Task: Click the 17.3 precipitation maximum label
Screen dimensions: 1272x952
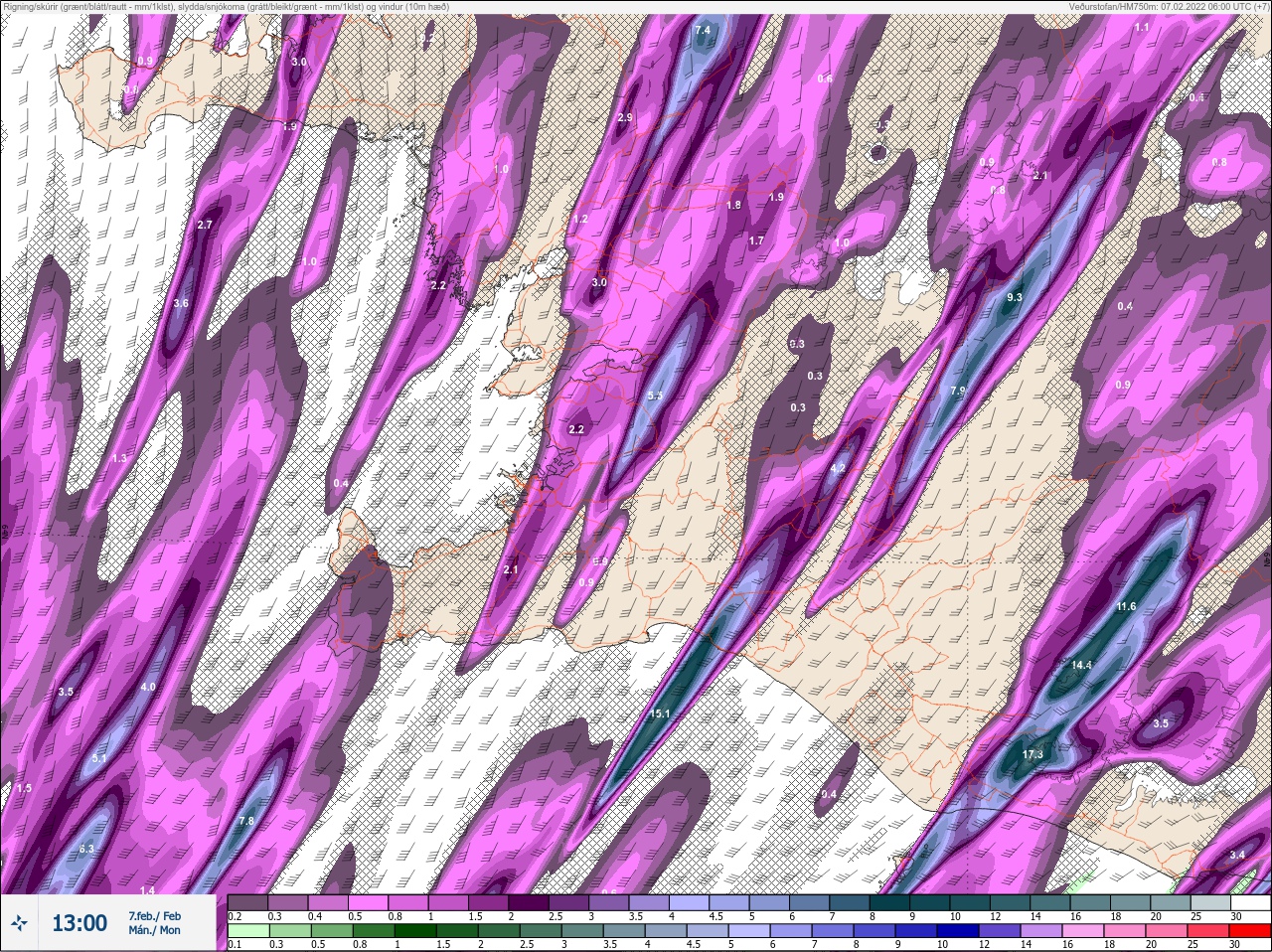Action: [1033, 755]
